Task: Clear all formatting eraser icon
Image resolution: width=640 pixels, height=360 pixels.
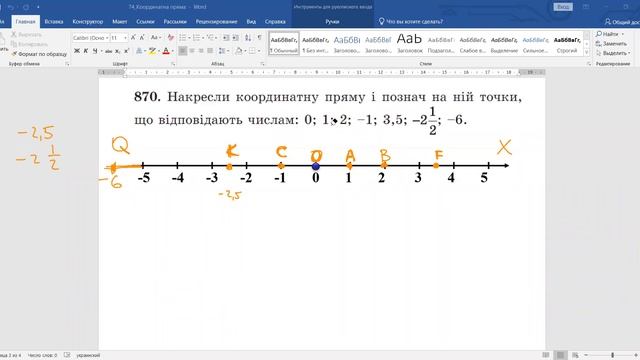Action: (171, 38)
